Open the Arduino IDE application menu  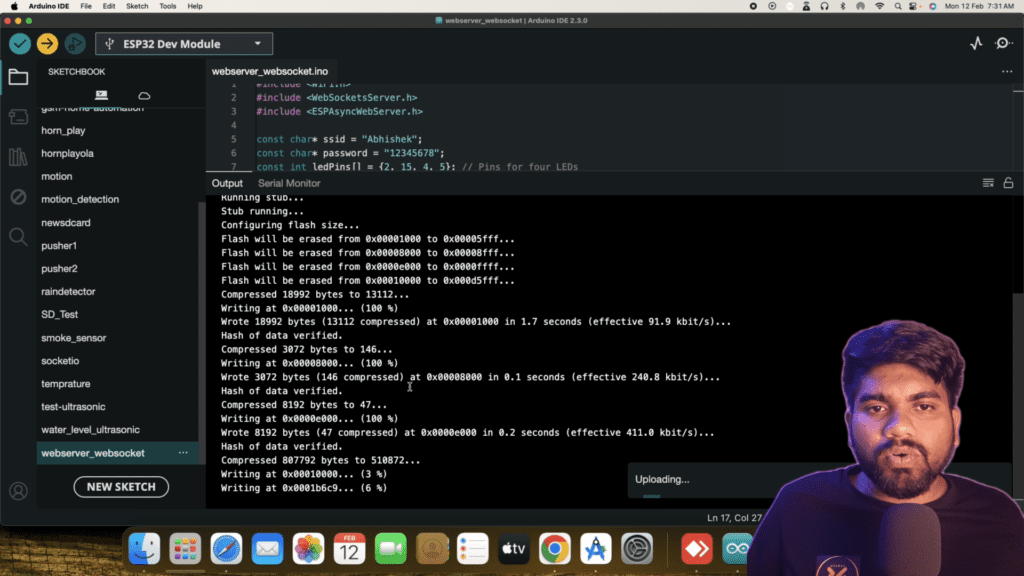pyautogui.click(x=49, y=6)
